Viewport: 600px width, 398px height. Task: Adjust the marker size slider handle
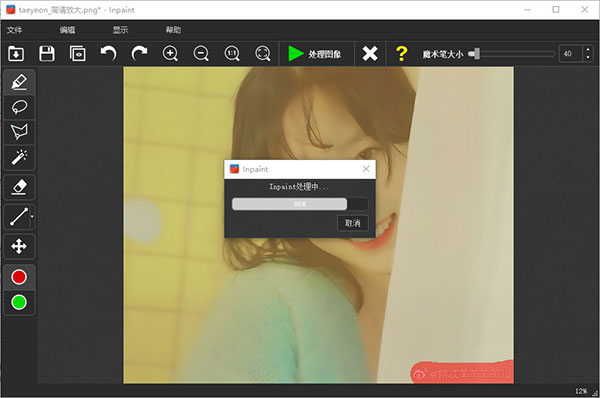[x=476, y=54]
